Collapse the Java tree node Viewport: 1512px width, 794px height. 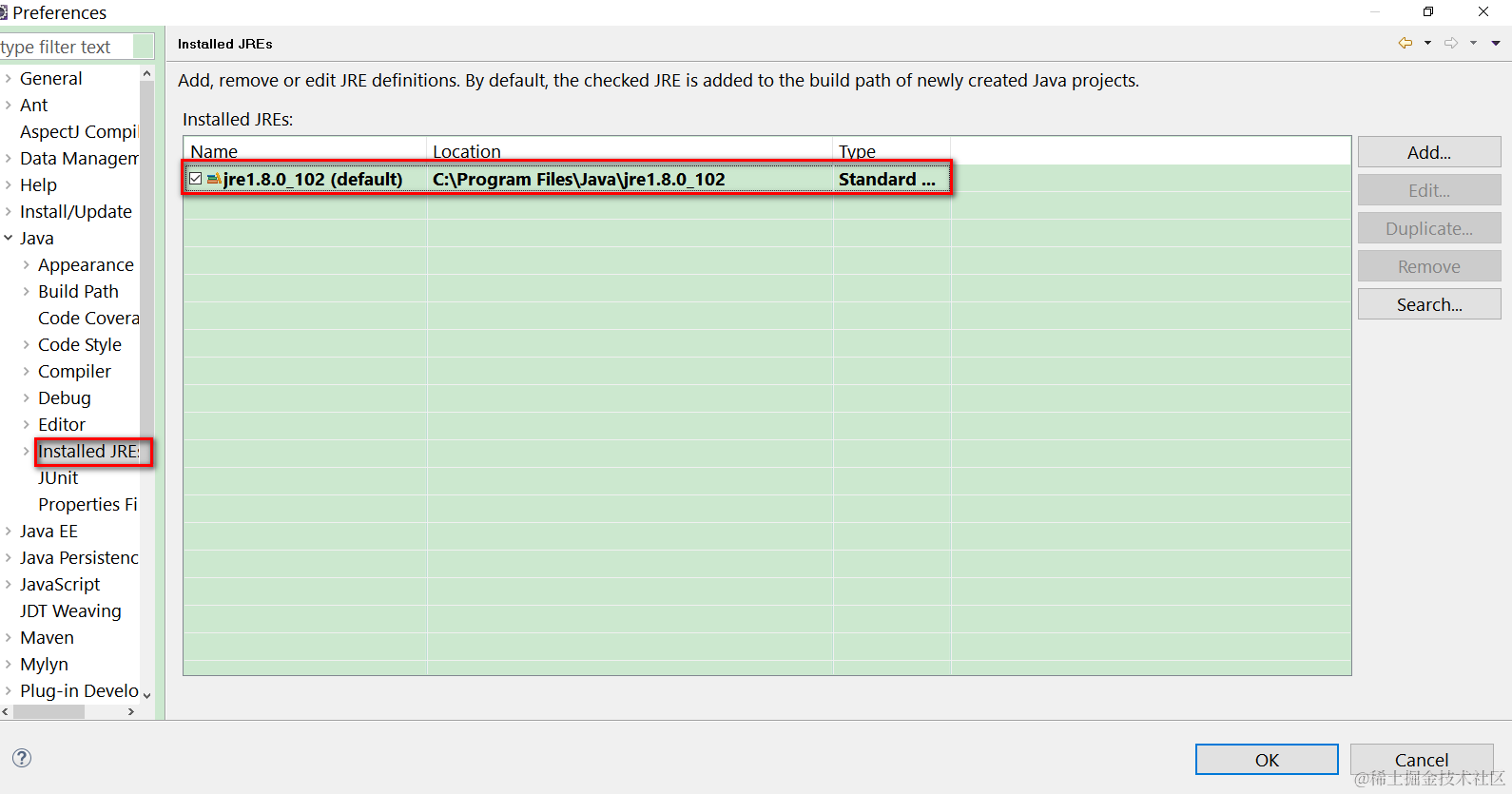coord(9,238)
